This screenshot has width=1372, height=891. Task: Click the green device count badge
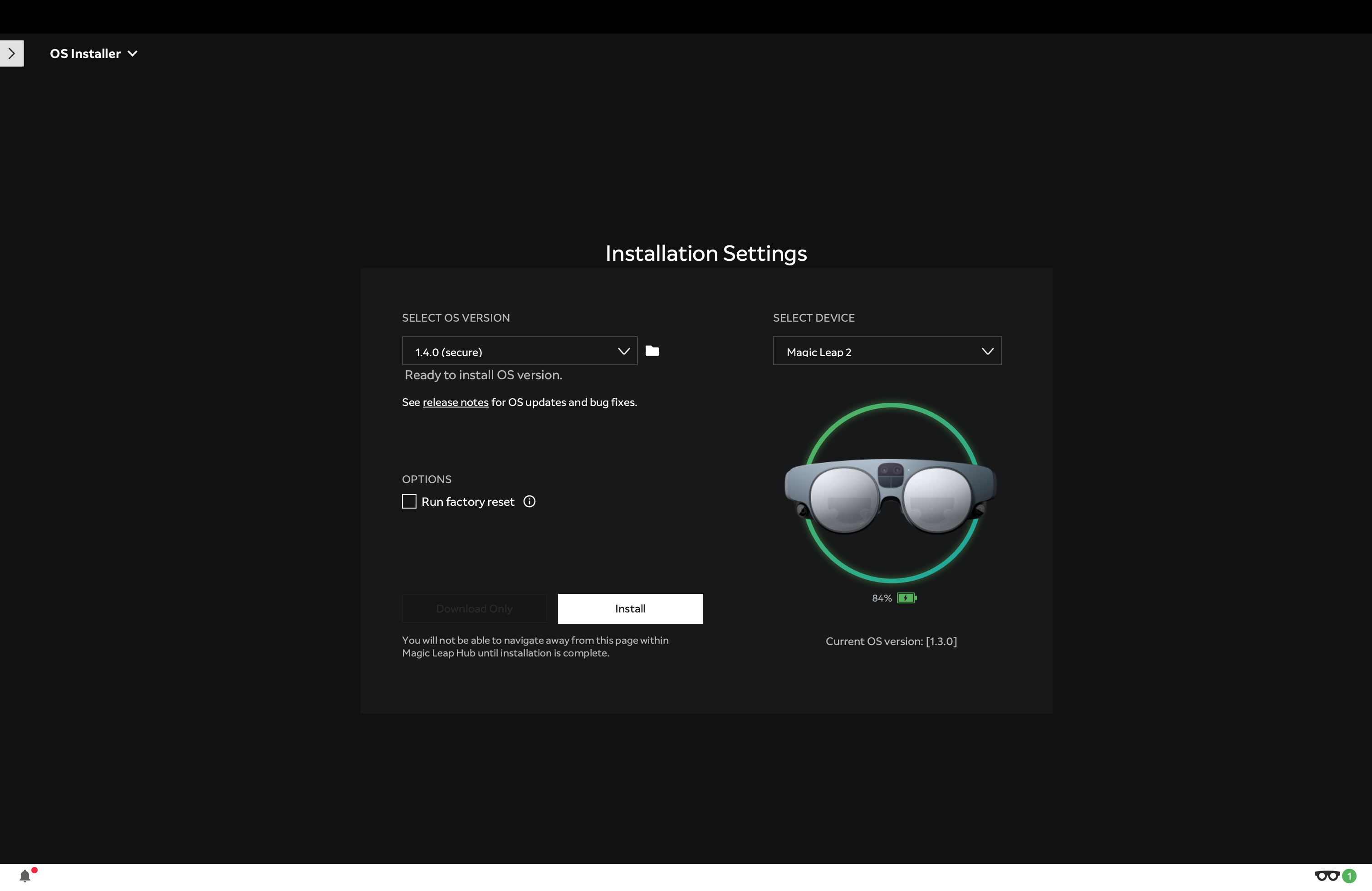coord(1349,876)
